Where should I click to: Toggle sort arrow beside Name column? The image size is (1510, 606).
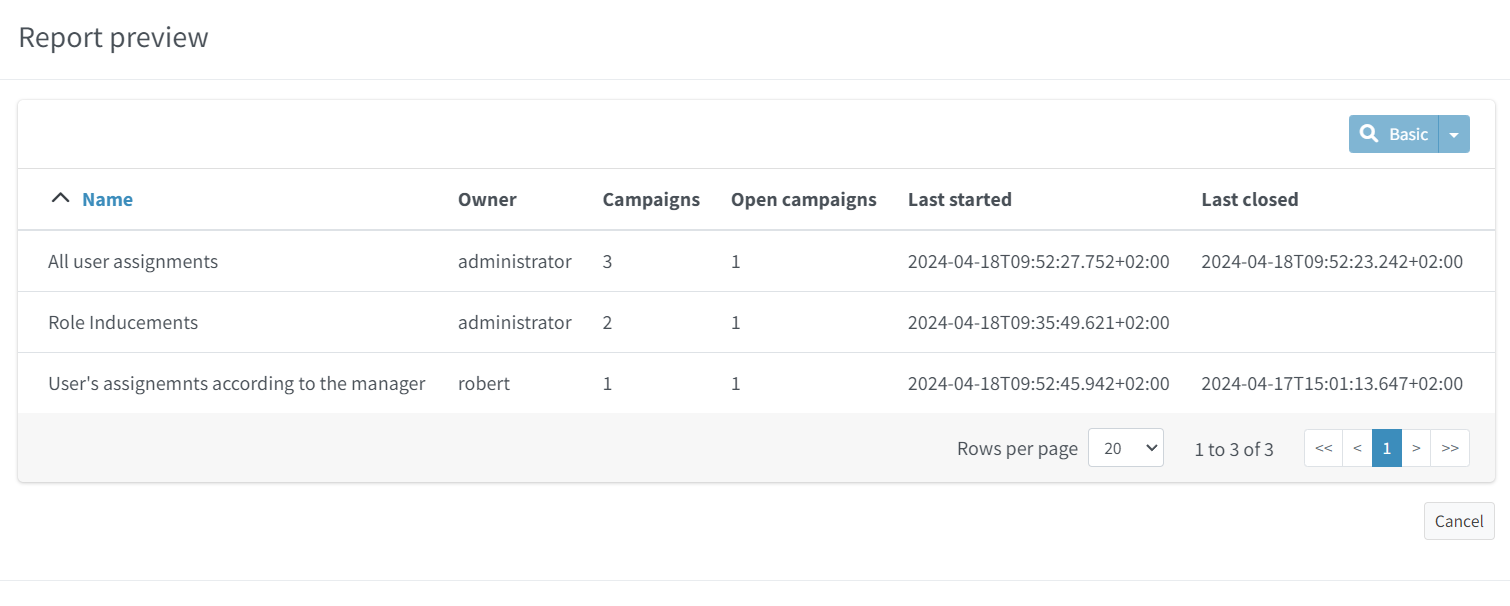(x=61, y=199)
